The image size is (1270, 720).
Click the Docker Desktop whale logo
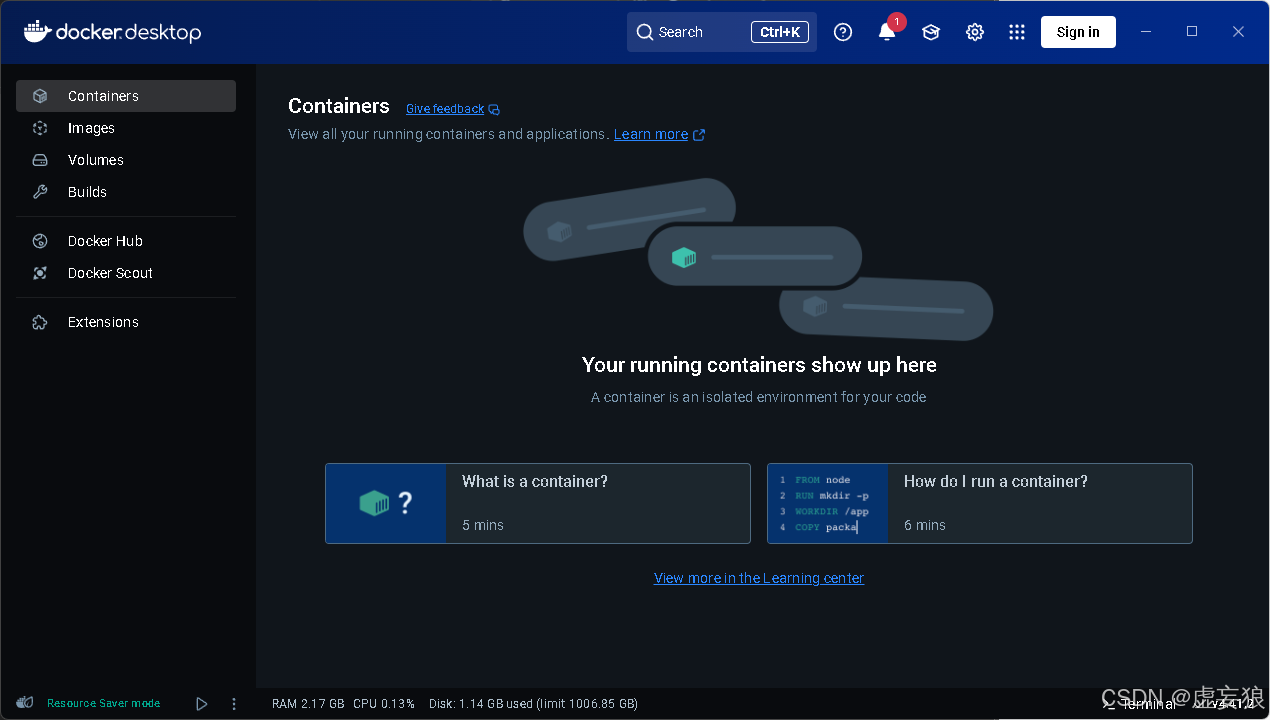pos(37,31)
